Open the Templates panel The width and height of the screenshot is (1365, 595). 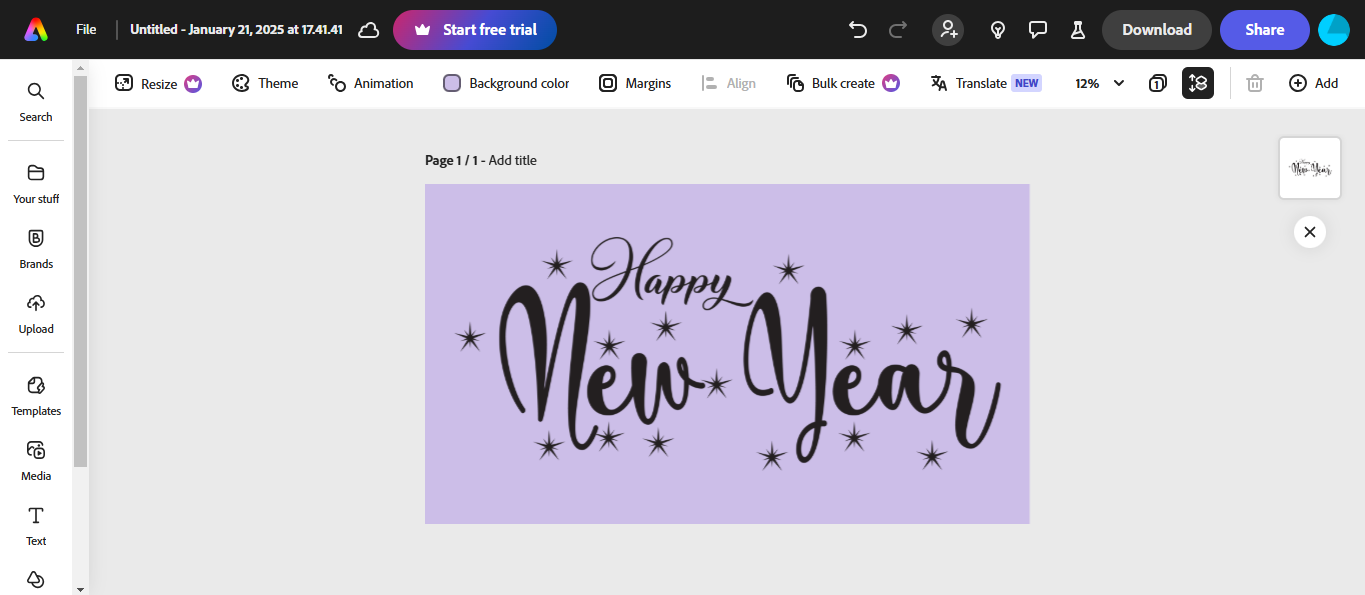pos(36,397)
